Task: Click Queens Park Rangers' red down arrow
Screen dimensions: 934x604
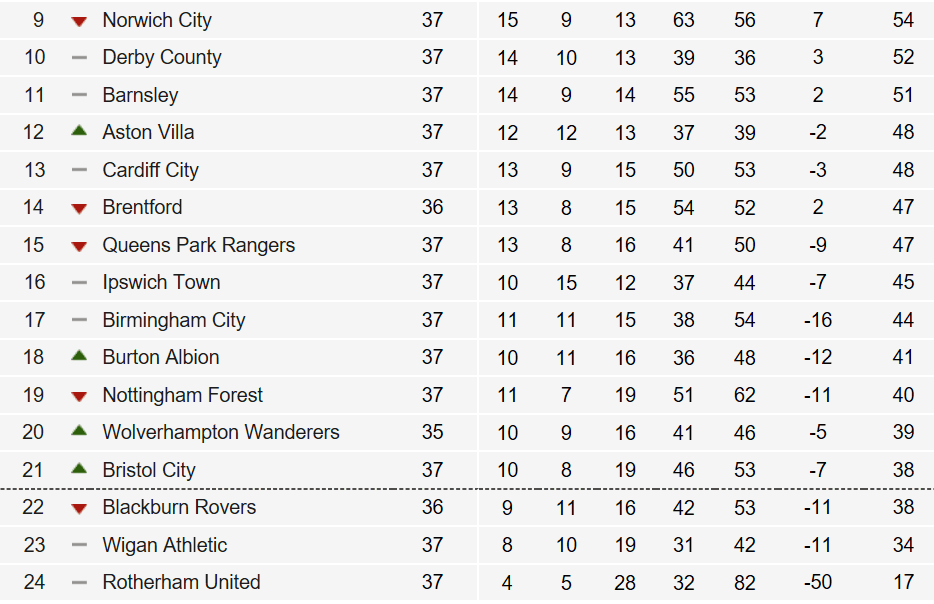Action: click(79, 246)
